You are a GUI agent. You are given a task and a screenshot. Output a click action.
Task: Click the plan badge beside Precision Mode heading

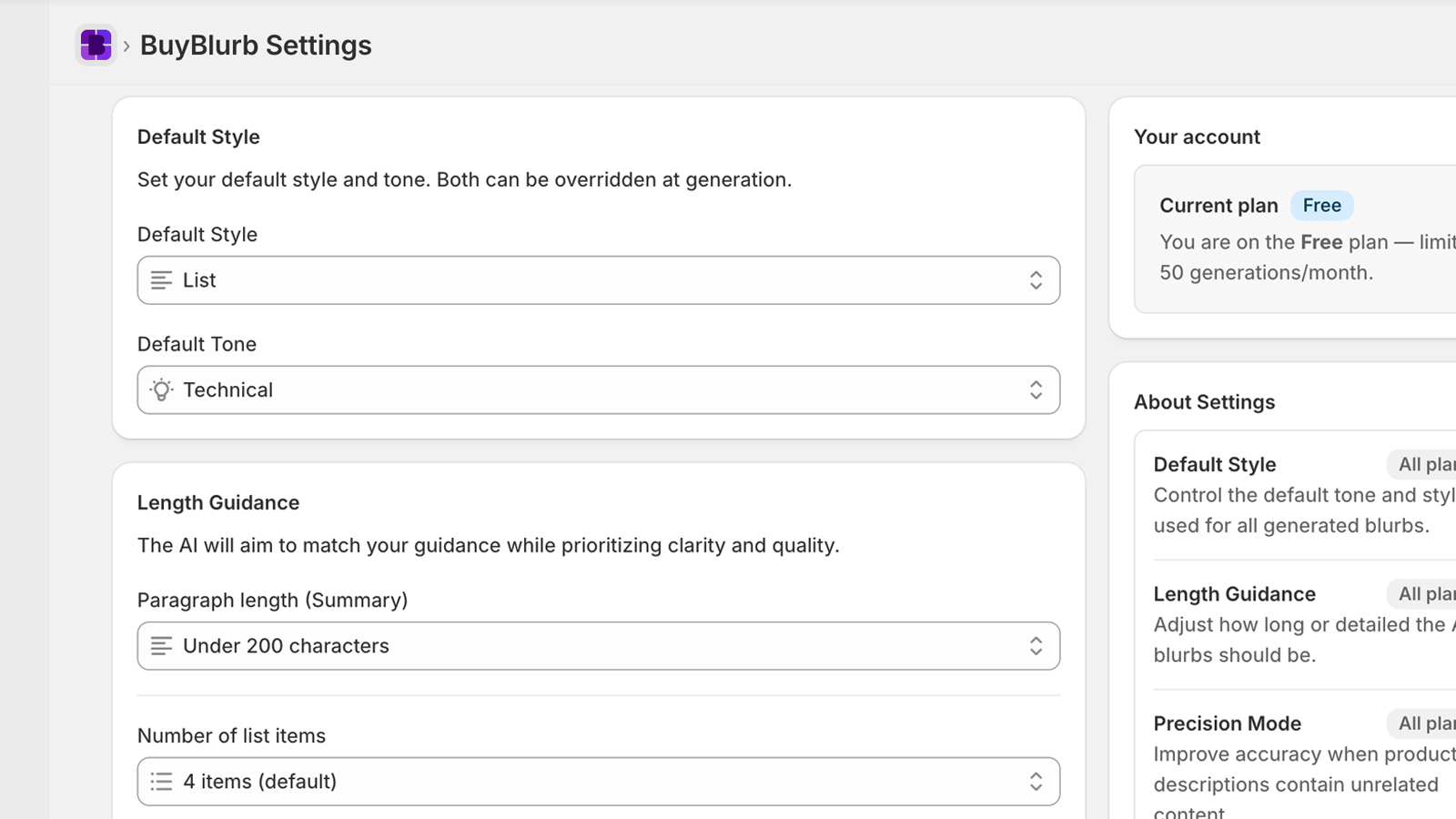[1427, 723]
